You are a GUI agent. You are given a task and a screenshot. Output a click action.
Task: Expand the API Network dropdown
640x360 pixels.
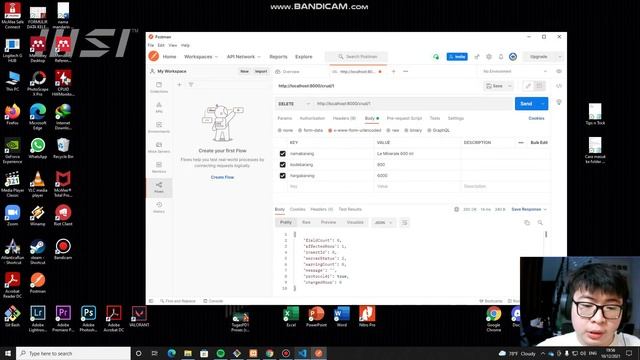pos(244,57)
